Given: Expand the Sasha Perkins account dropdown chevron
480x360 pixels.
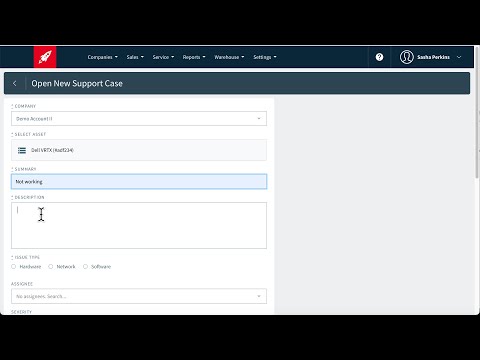Looking at the screenshot, I should click(x=459, y=57).
